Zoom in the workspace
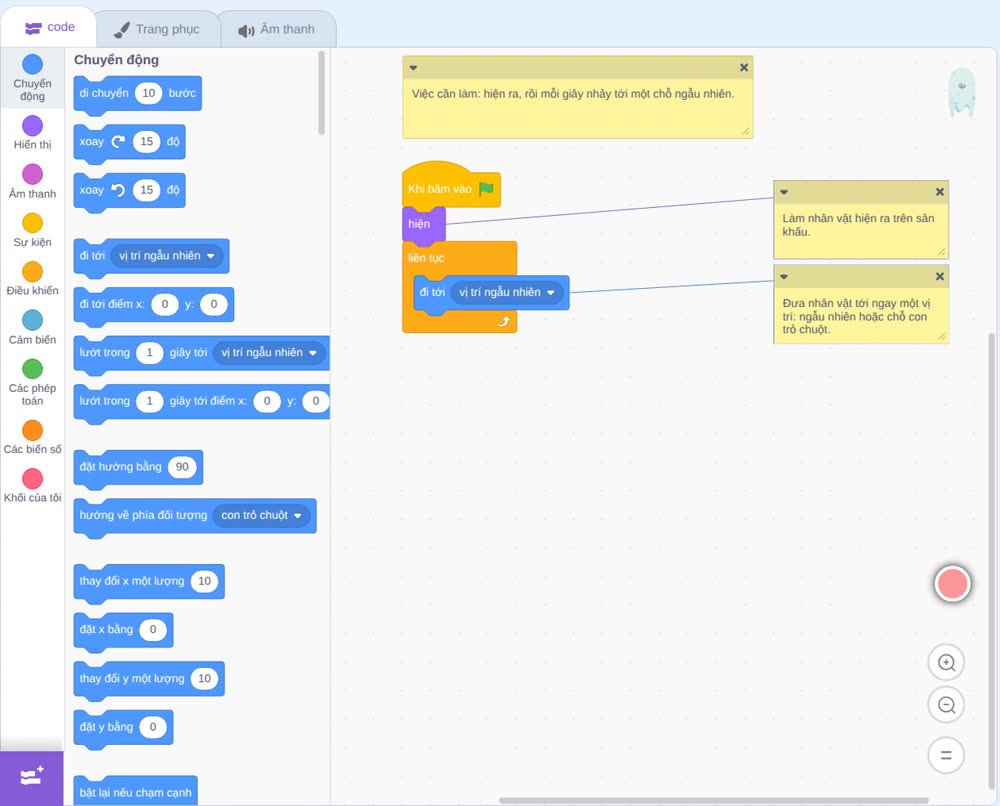This screenshot has height=806, width=1000. pos(946,663)
